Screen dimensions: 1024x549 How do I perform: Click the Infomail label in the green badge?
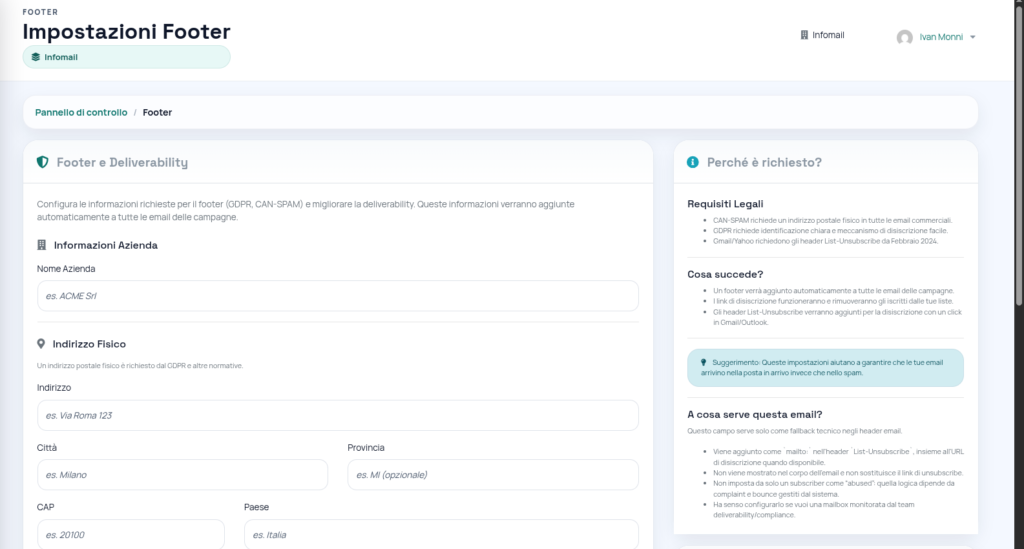coord(61,57)
